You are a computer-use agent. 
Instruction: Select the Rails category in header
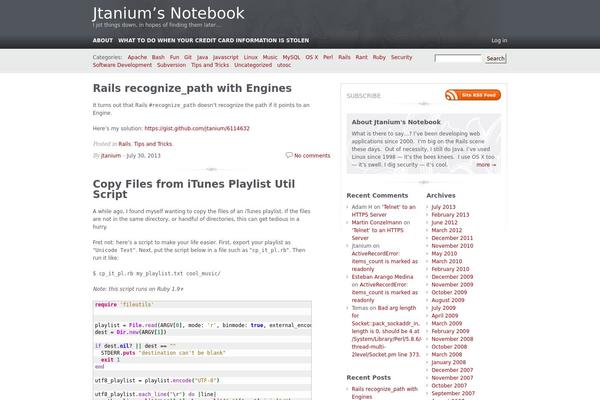click(x=344, y=57)
